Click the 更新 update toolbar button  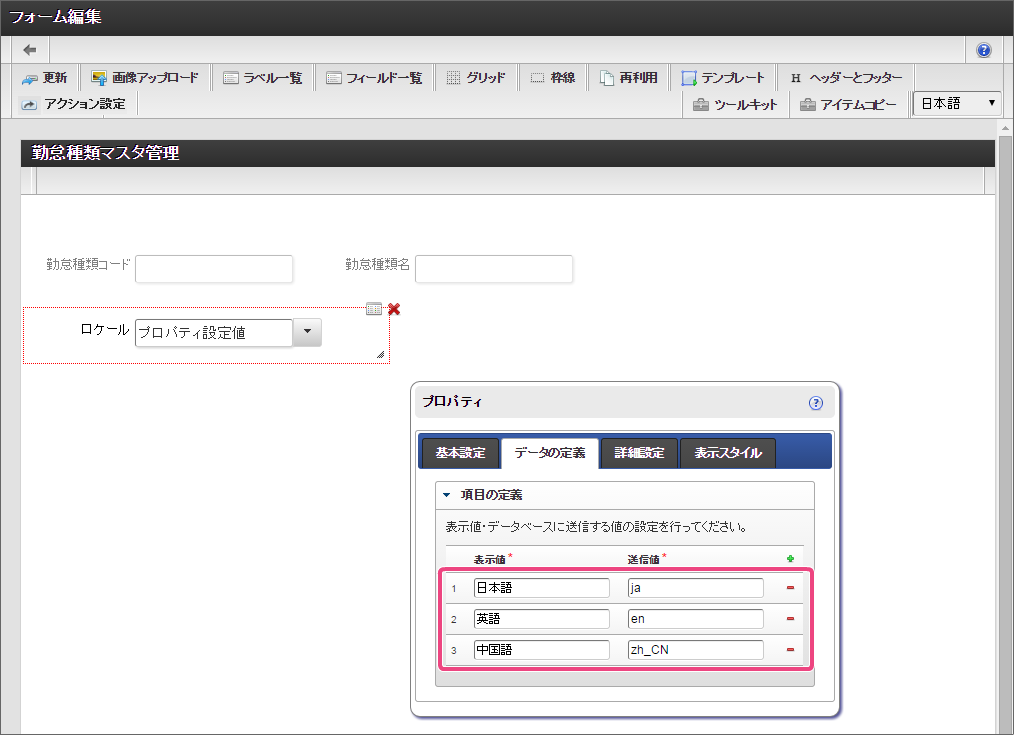click(45, 78)
